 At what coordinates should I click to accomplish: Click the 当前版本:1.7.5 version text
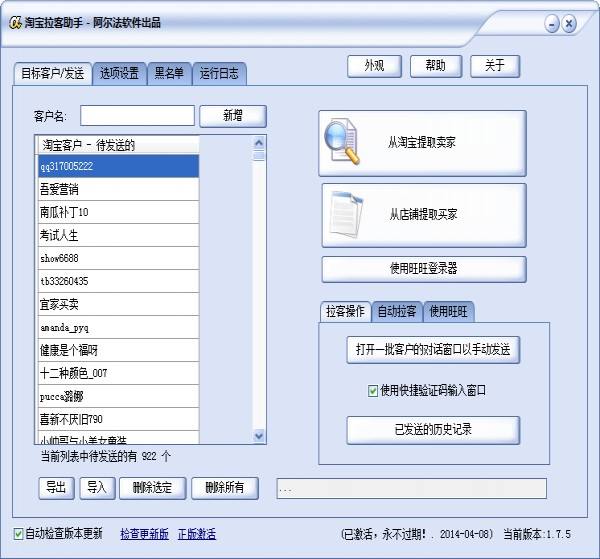(x=537, y=534)
